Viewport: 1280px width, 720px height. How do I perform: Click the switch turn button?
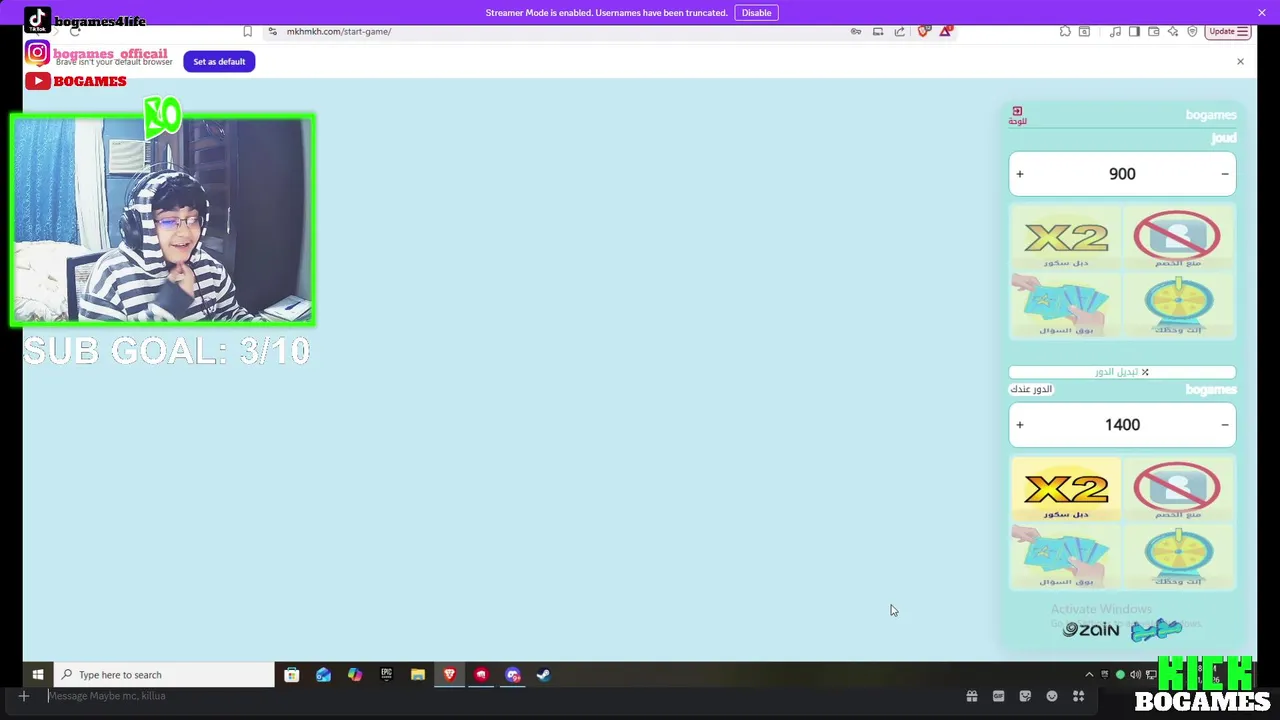click(1122, 372)
